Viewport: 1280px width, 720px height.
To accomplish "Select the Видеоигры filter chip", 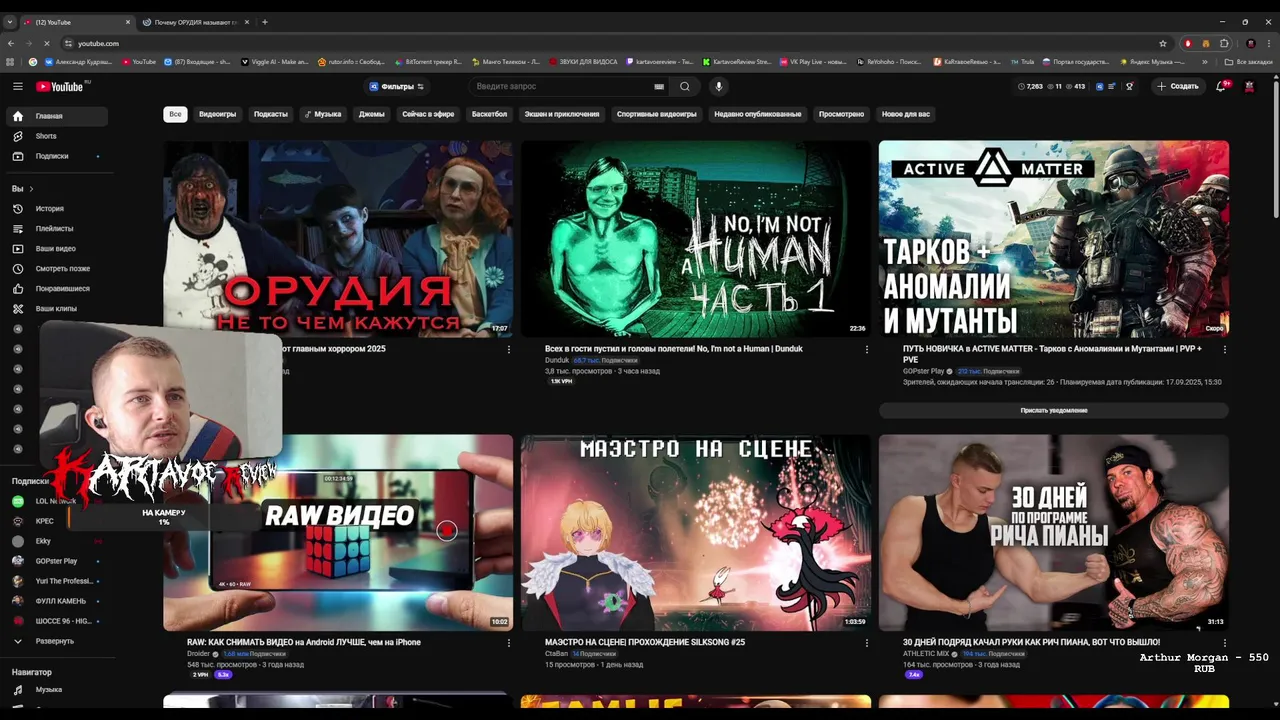I will click(217, 114).
